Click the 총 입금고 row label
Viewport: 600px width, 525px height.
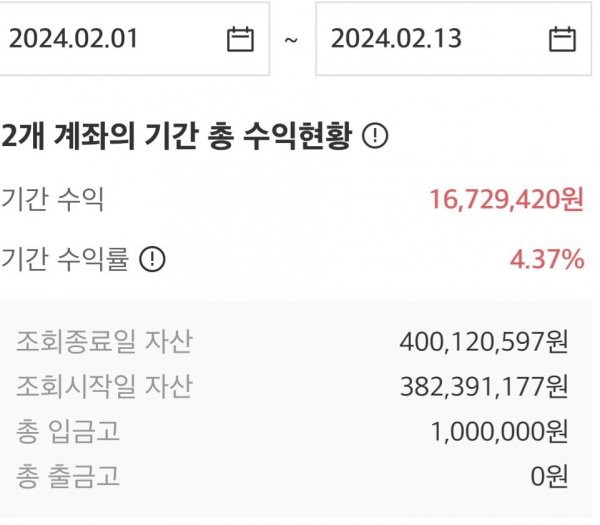tap(68, 431)
